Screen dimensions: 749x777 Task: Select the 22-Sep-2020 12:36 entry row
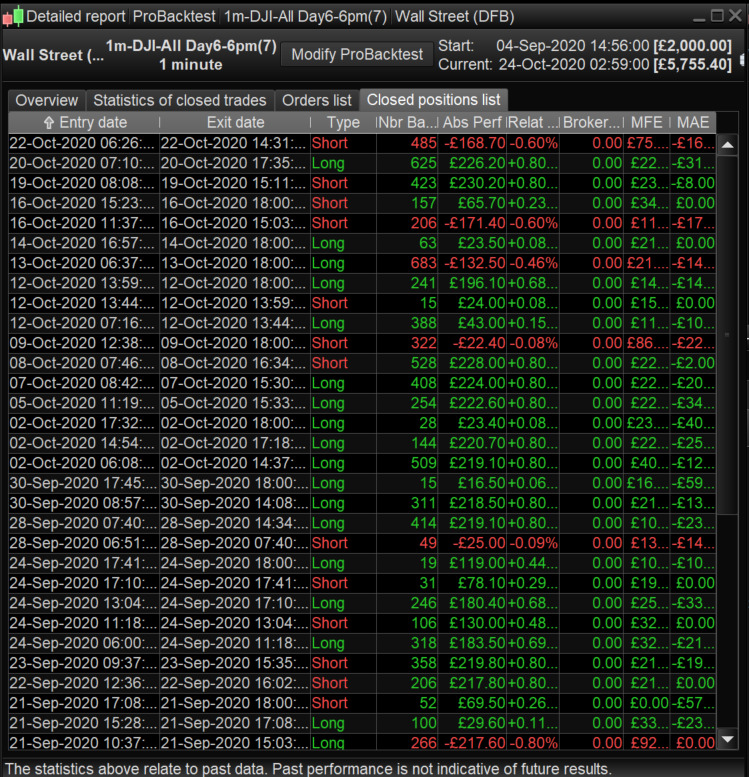[362, 683]
